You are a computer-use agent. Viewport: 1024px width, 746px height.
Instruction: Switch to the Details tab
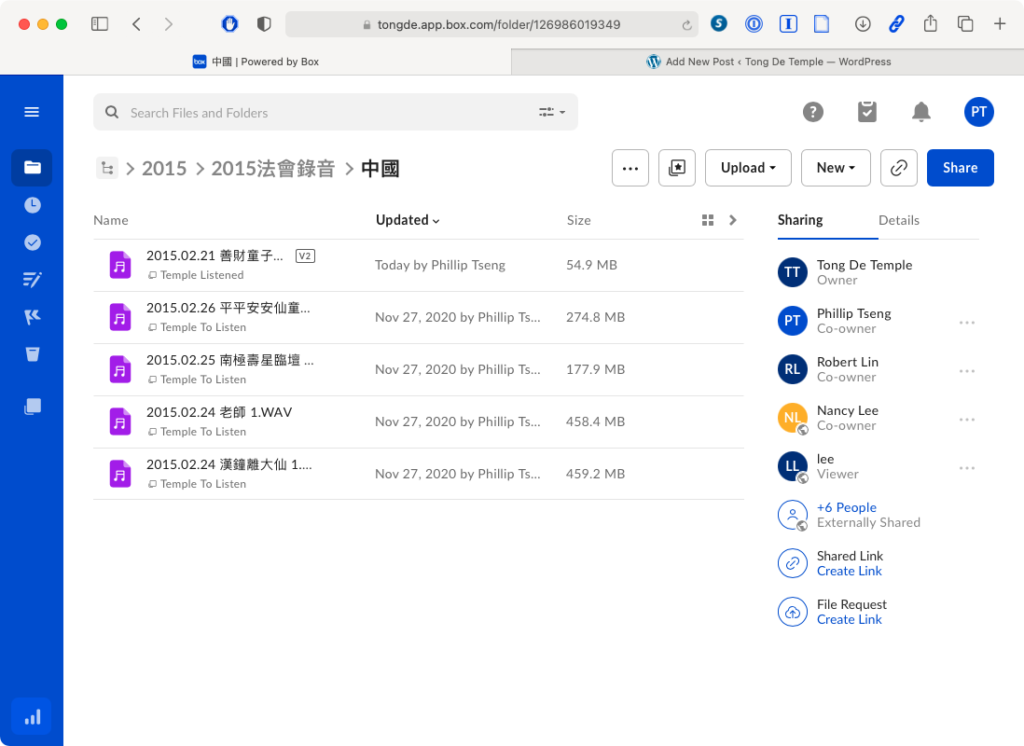point(898,220)
